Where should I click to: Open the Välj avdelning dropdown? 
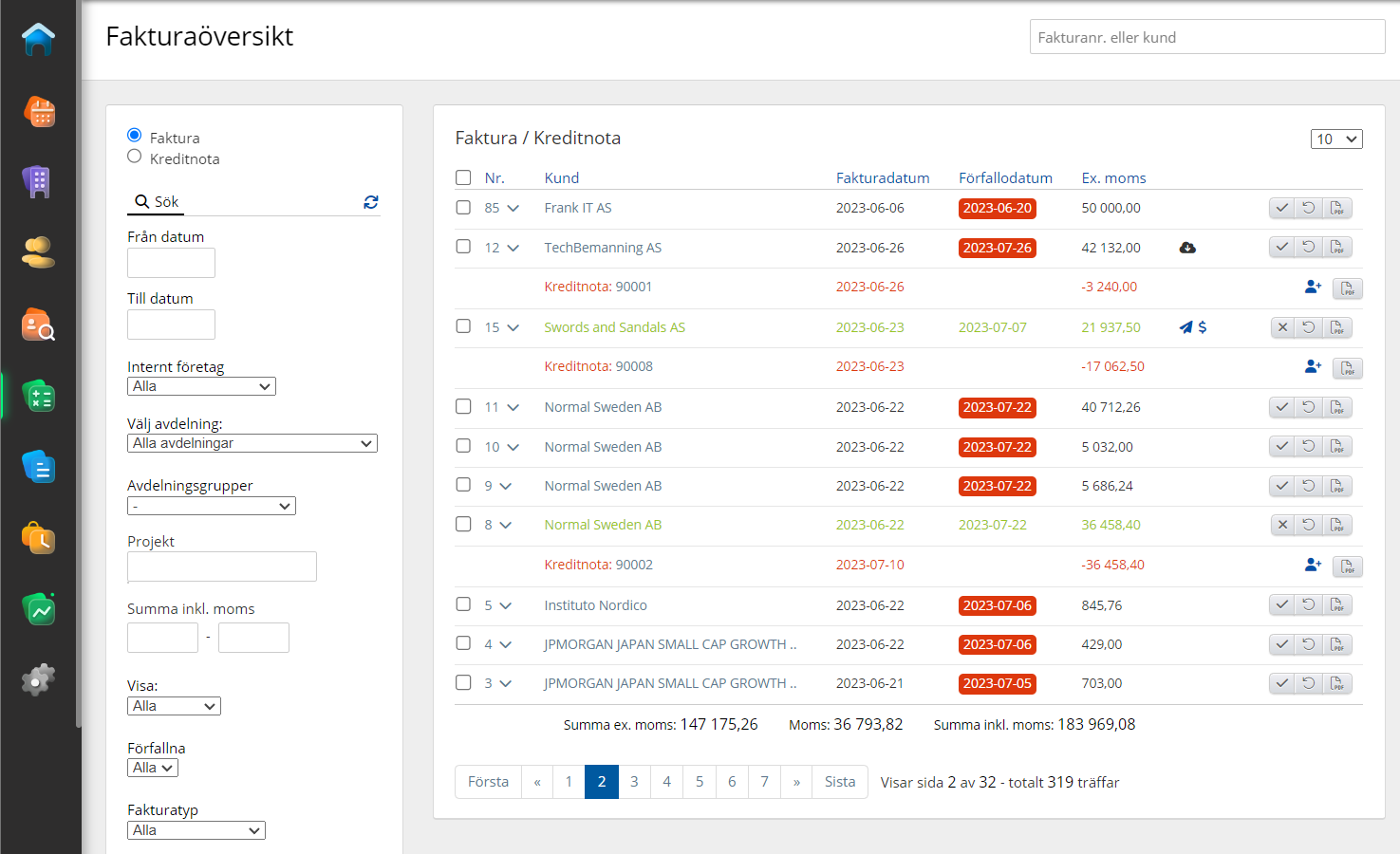(x=252, y=443)
